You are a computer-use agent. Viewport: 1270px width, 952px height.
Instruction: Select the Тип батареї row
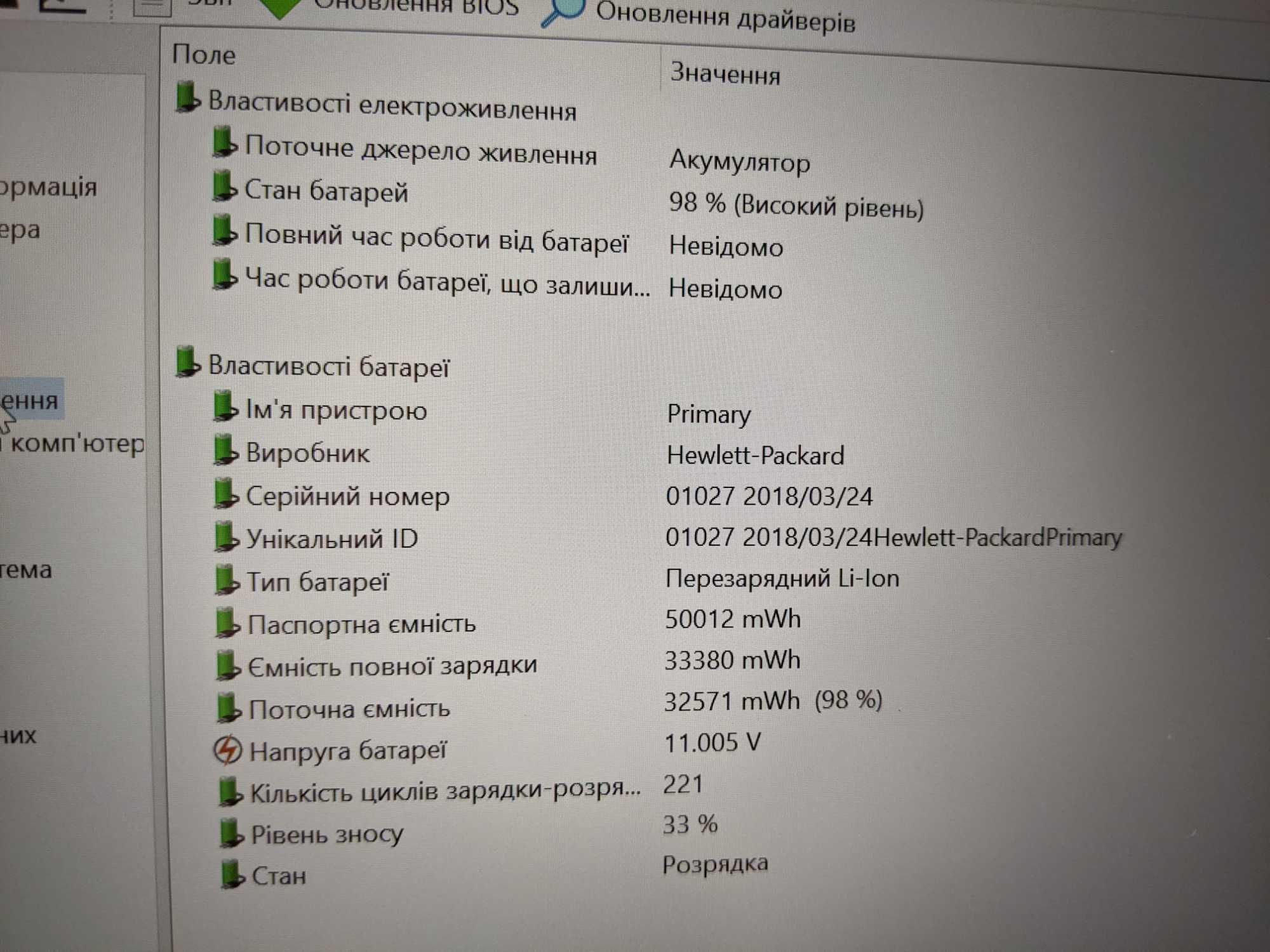point(557,581)
